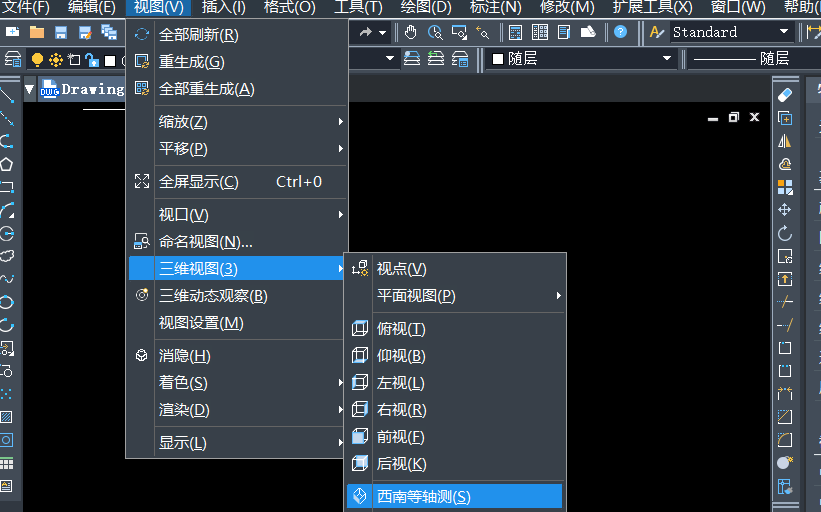This screenshot has width=821, height=512.
Task: Switch to the Drawing document tab
Action: [x=82, y=90]
